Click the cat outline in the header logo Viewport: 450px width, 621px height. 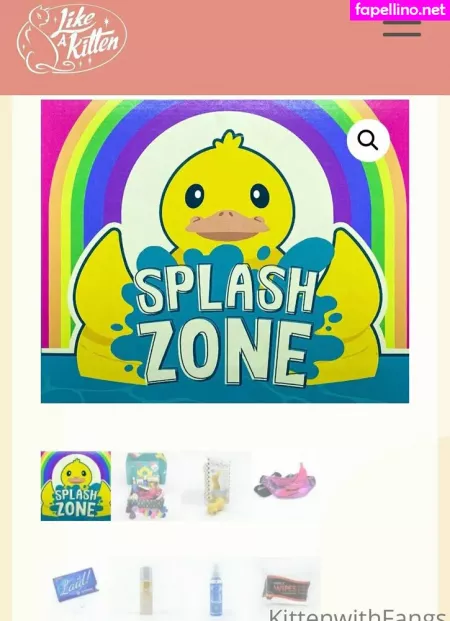(x=36, y=40)
